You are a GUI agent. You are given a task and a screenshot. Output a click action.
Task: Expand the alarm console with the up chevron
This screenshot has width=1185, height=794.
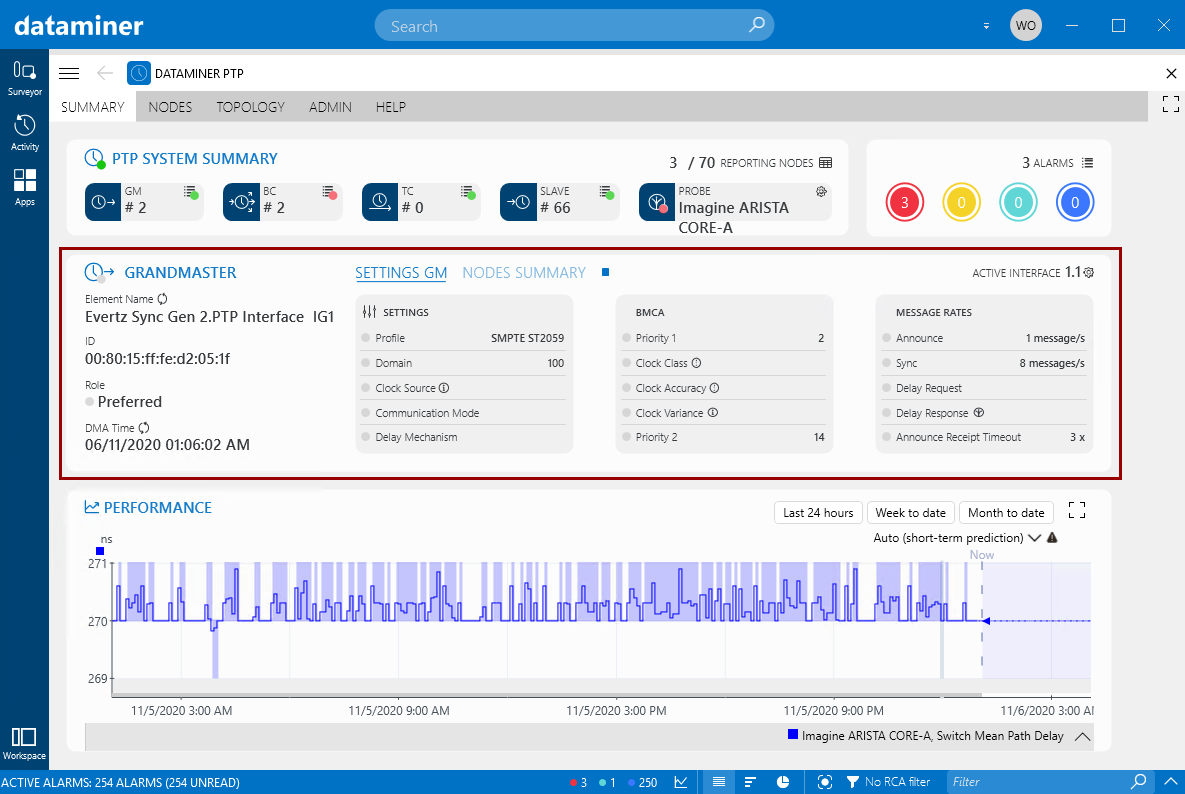coord(1171,782)
